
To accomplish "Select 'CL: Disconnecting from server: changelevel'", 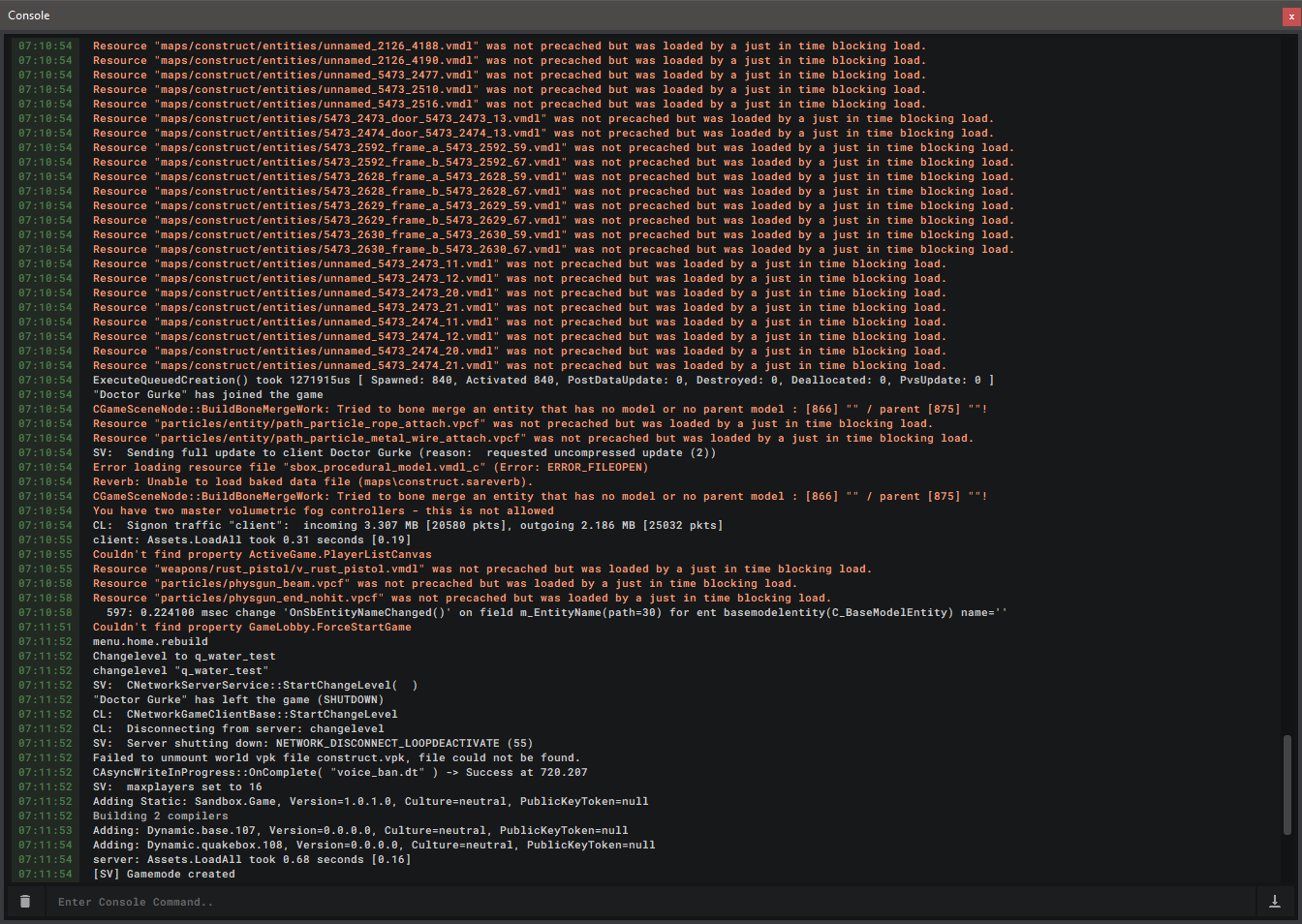I will (x=238, y=728).
